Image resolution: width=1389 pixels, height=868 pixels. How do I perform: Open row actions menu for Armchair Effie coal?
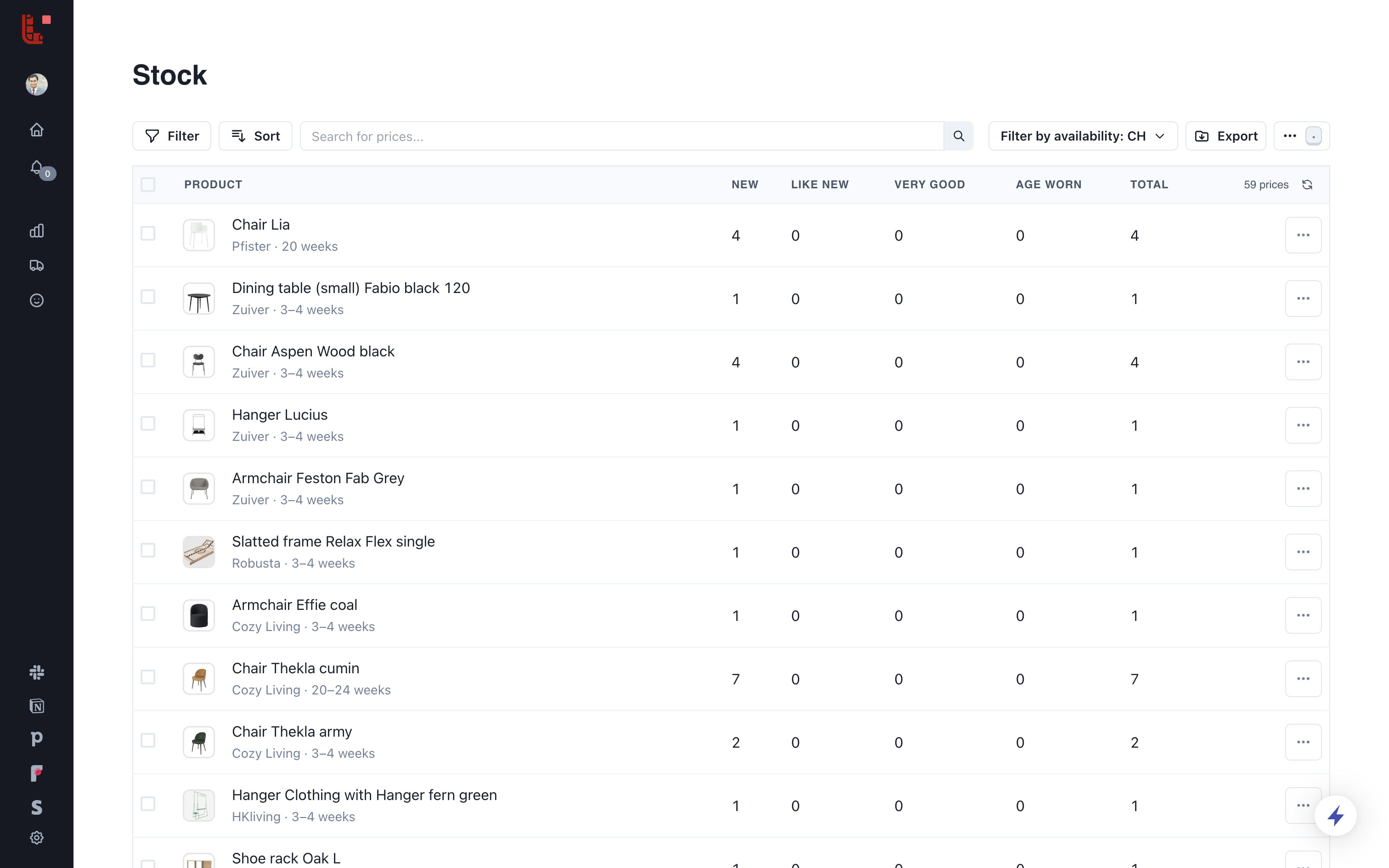(x=1303, y=615)
